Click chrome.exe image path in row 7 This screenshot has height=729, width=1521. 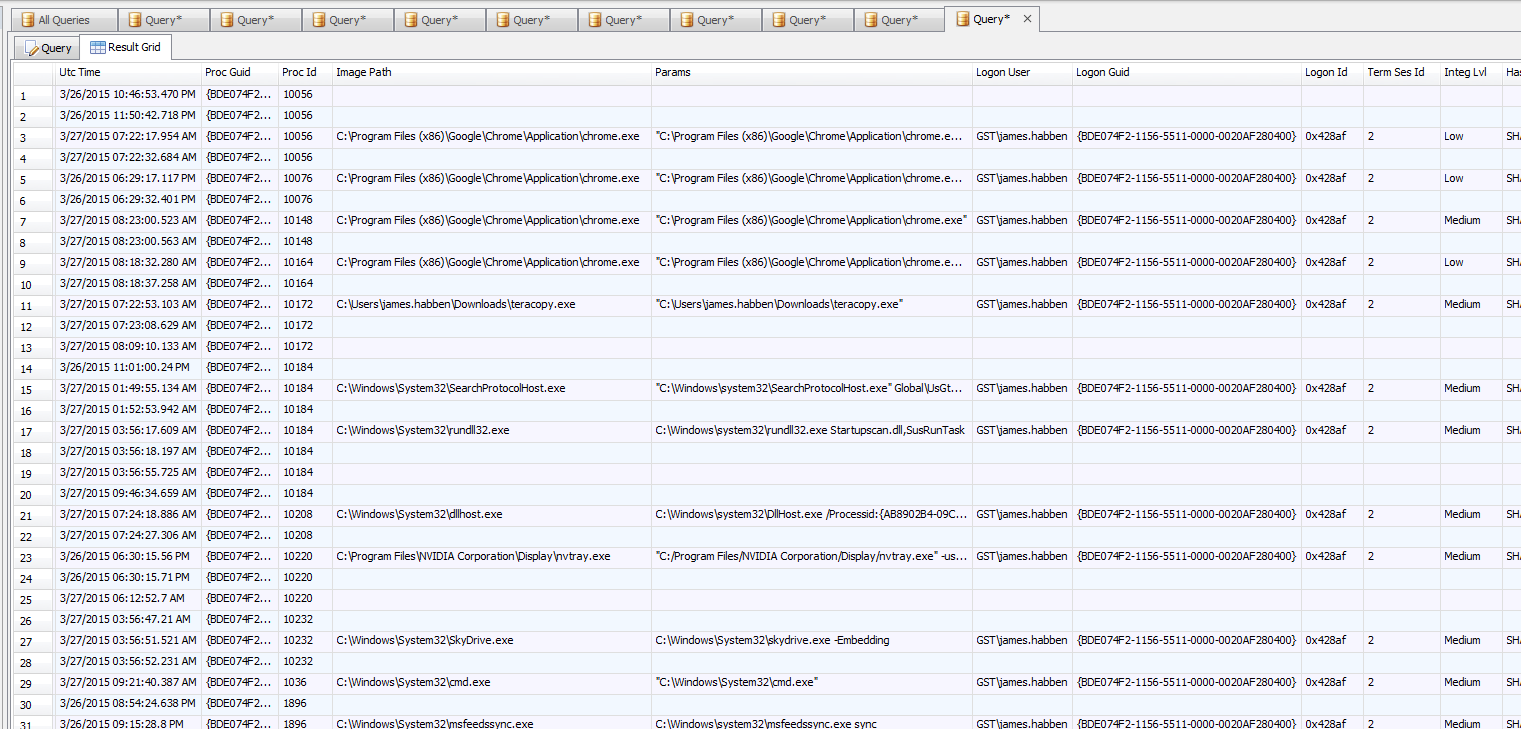(492, 220)
